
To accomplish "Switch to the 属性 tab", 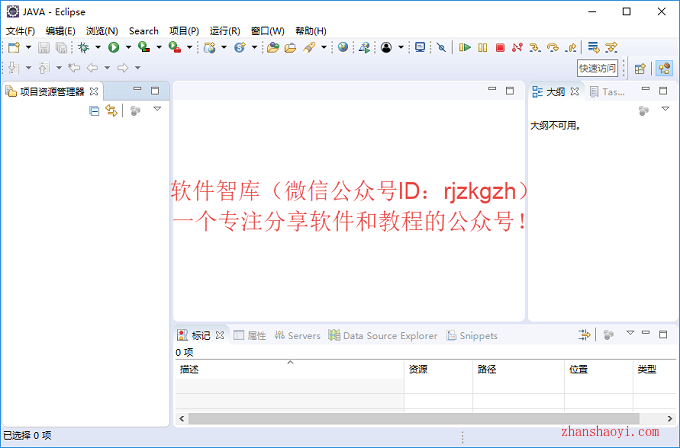I will coord(250,336).
